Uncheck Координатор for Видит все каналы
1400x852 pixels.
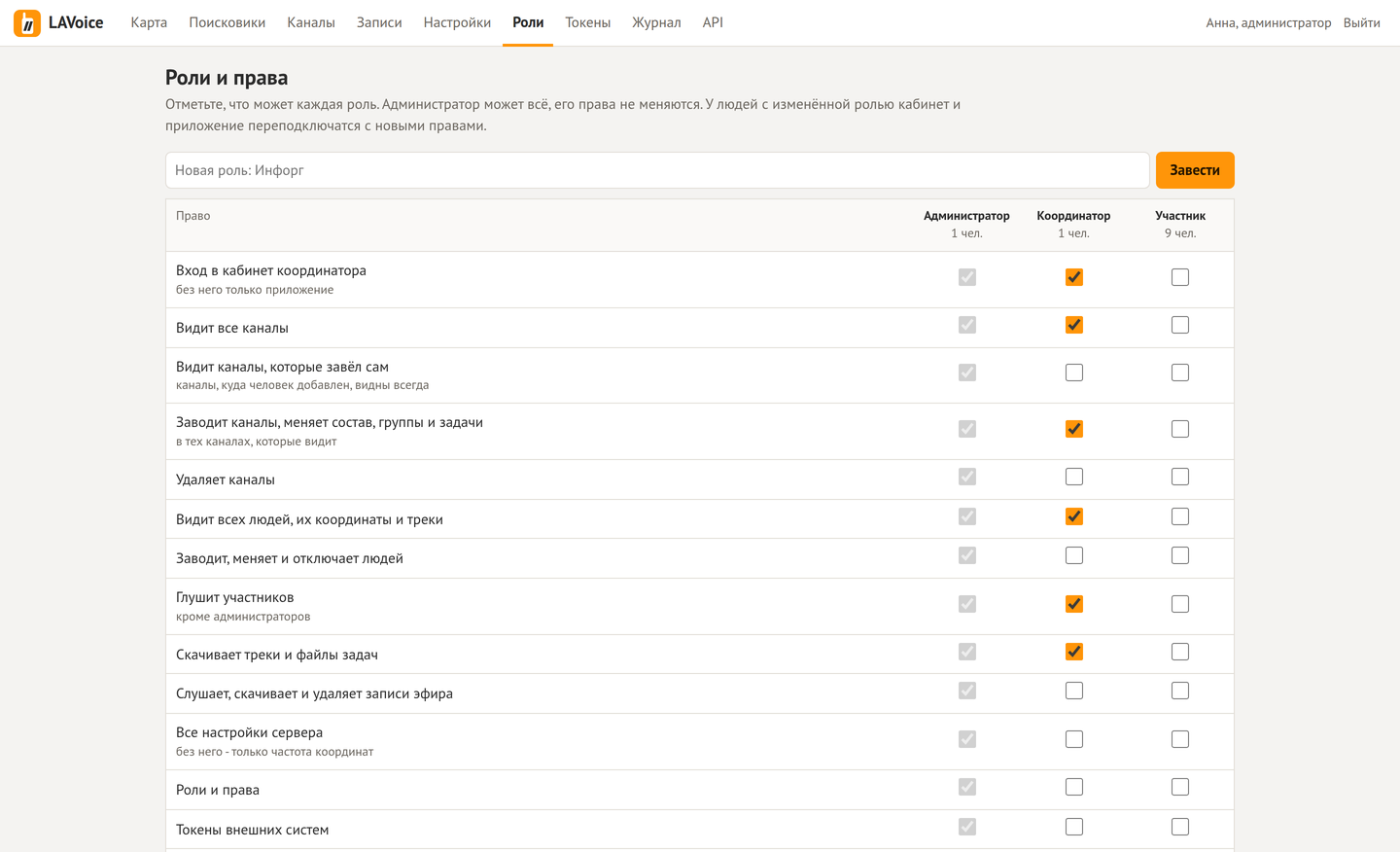[1074, 325]
